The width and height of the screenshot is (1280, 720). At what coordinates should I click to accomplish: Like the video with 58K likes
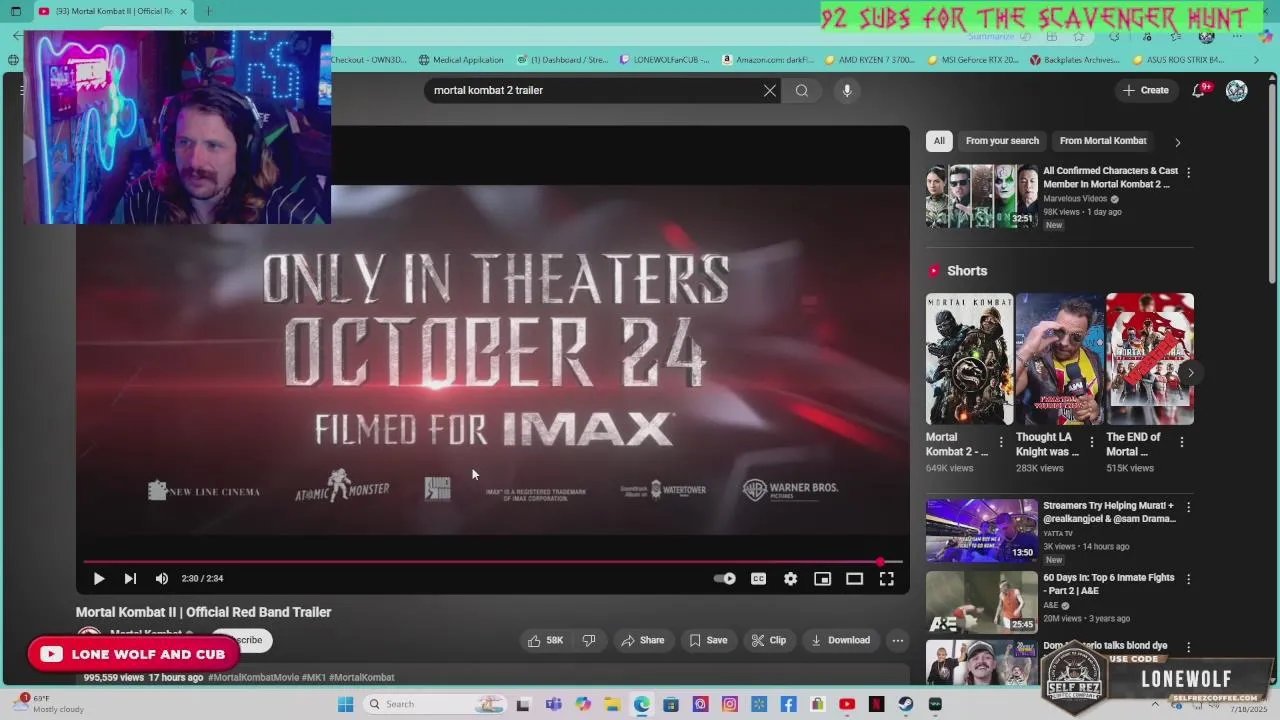545,640
